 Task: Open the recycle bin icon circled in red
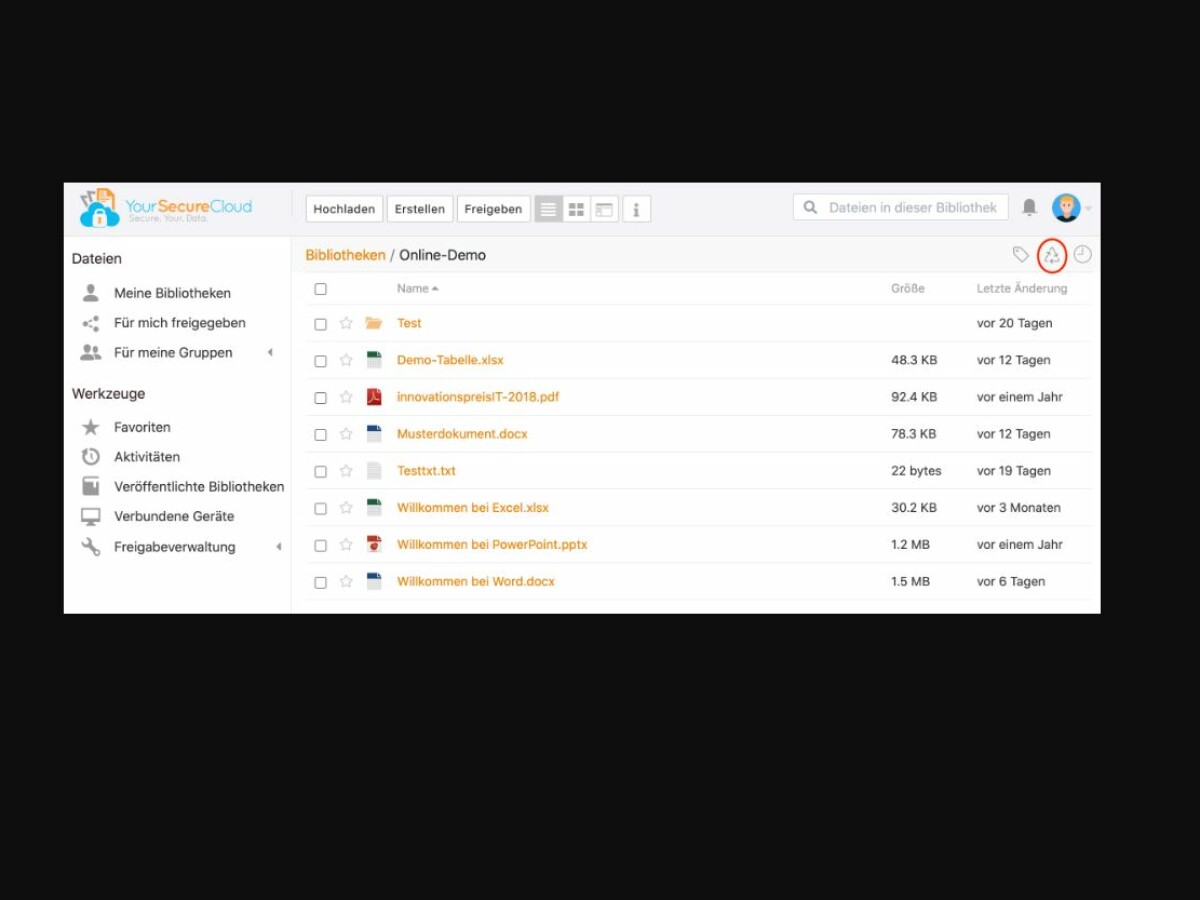coord(1051,256)
